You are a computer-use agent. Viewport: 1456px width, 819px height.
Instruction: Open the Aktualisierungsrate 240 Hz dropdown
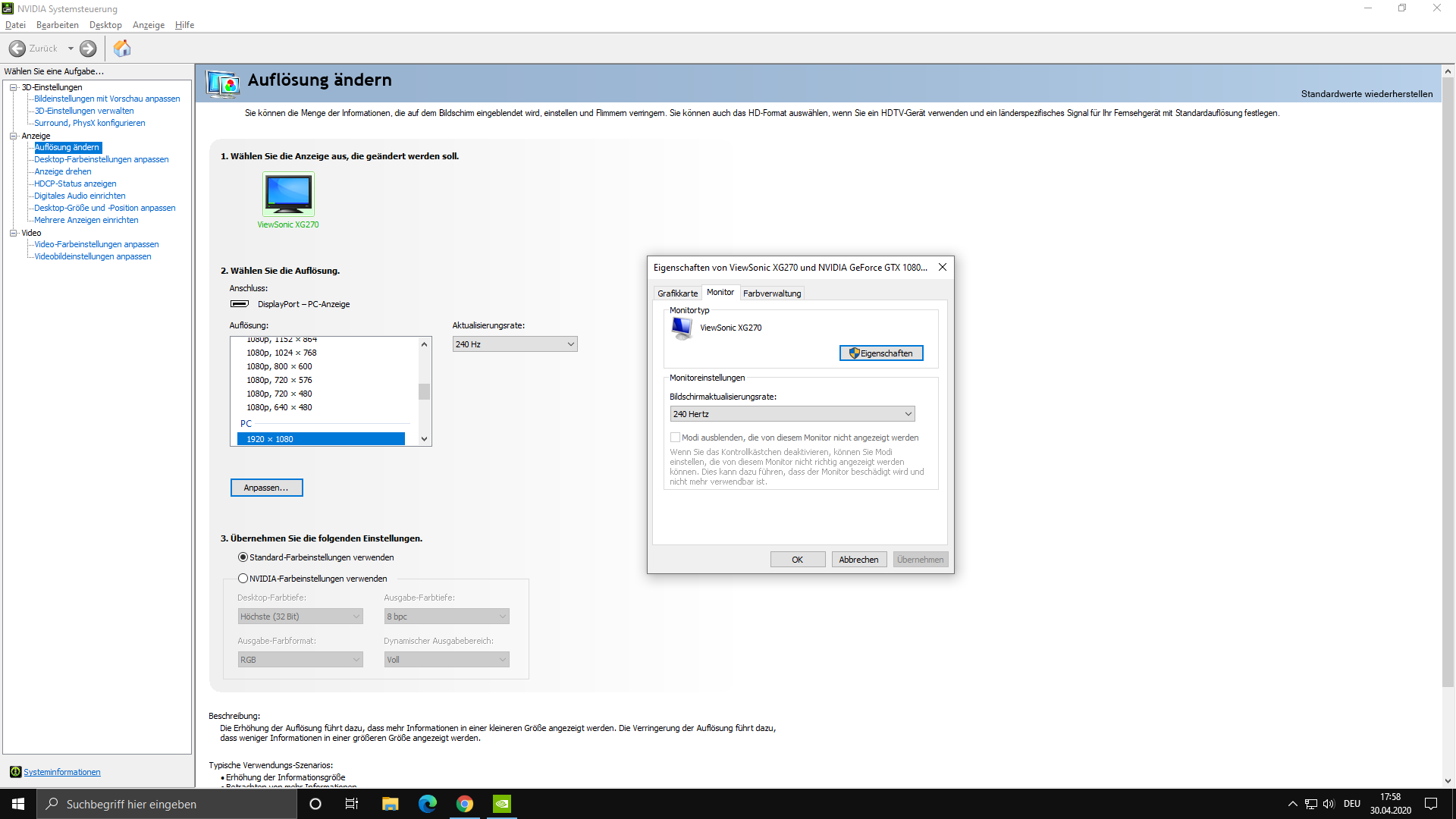pos(515,344)
